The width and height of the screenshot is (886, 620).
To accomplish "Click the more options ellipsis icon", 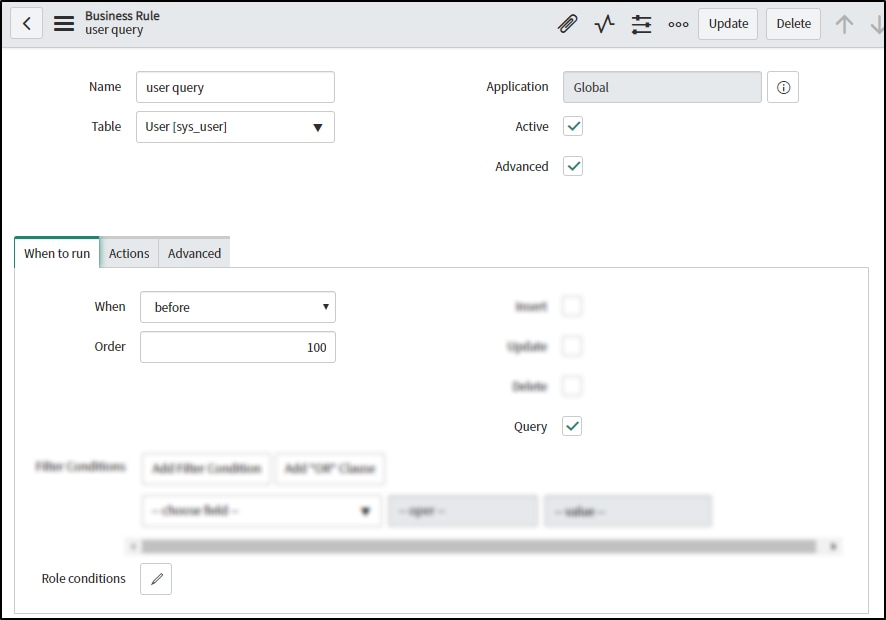I will 678,23.
